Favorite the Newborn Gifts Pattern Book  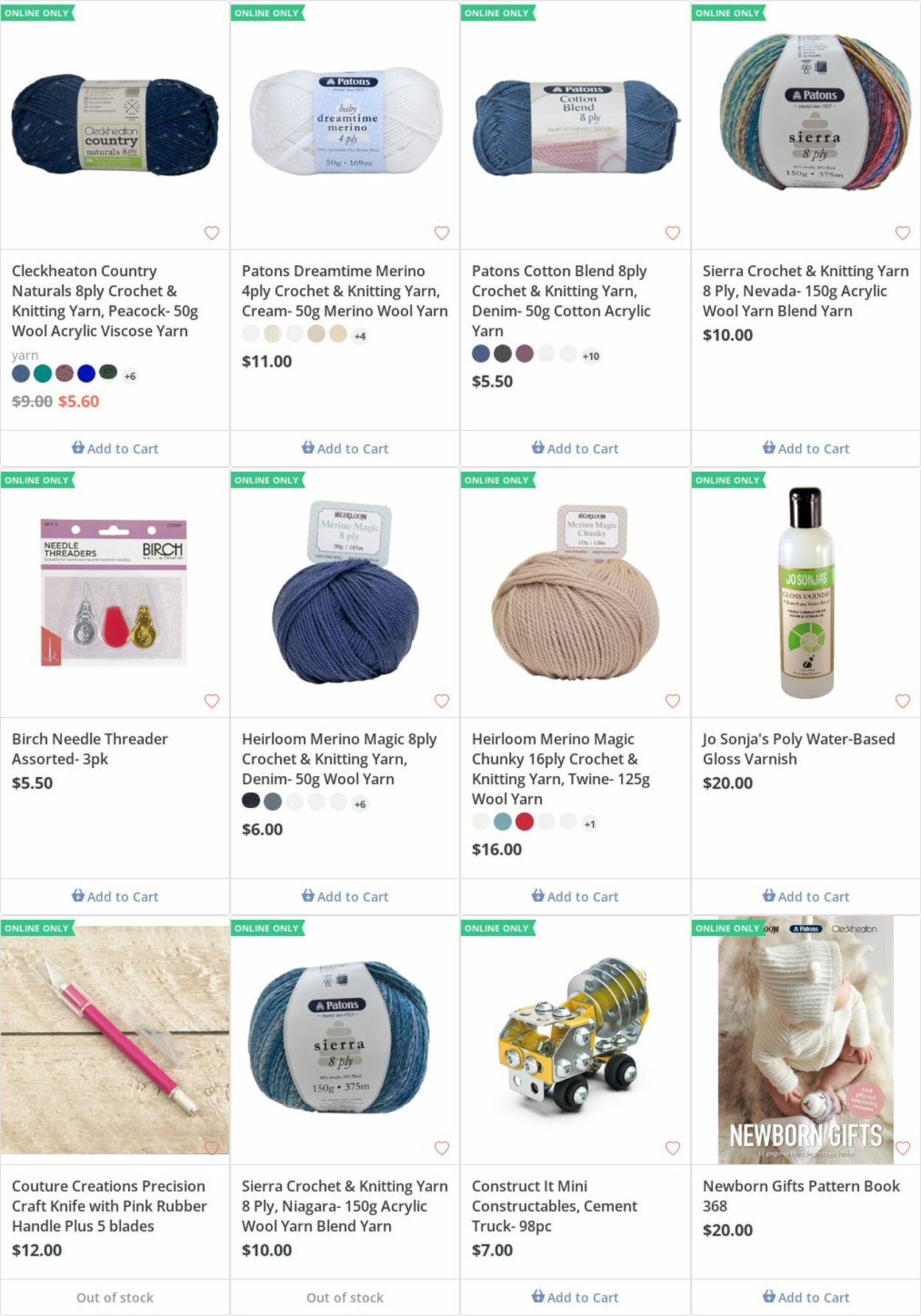903,1148
